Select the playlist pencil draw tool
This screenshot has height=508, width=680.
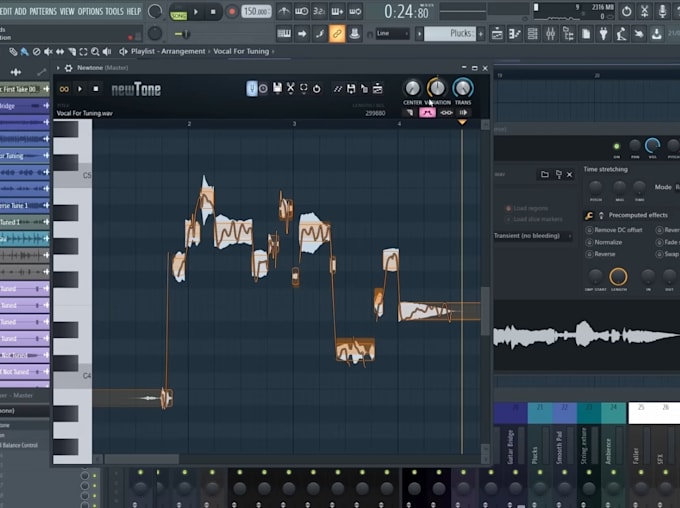pyautogui.click(x=13, y=52)
